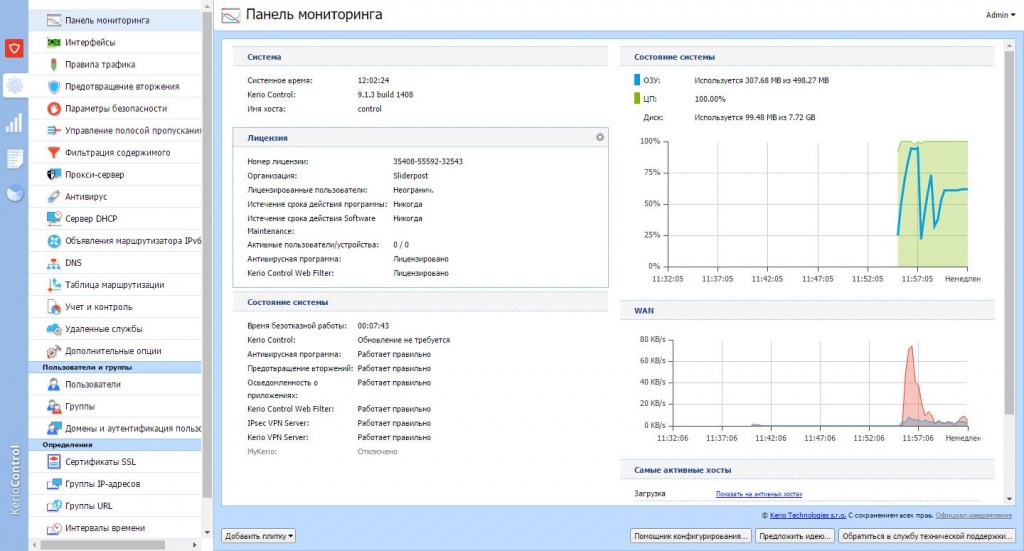Click license number 35408-55592-32543
This screenshot has height=551, width=1024.
tap(428, 161)
